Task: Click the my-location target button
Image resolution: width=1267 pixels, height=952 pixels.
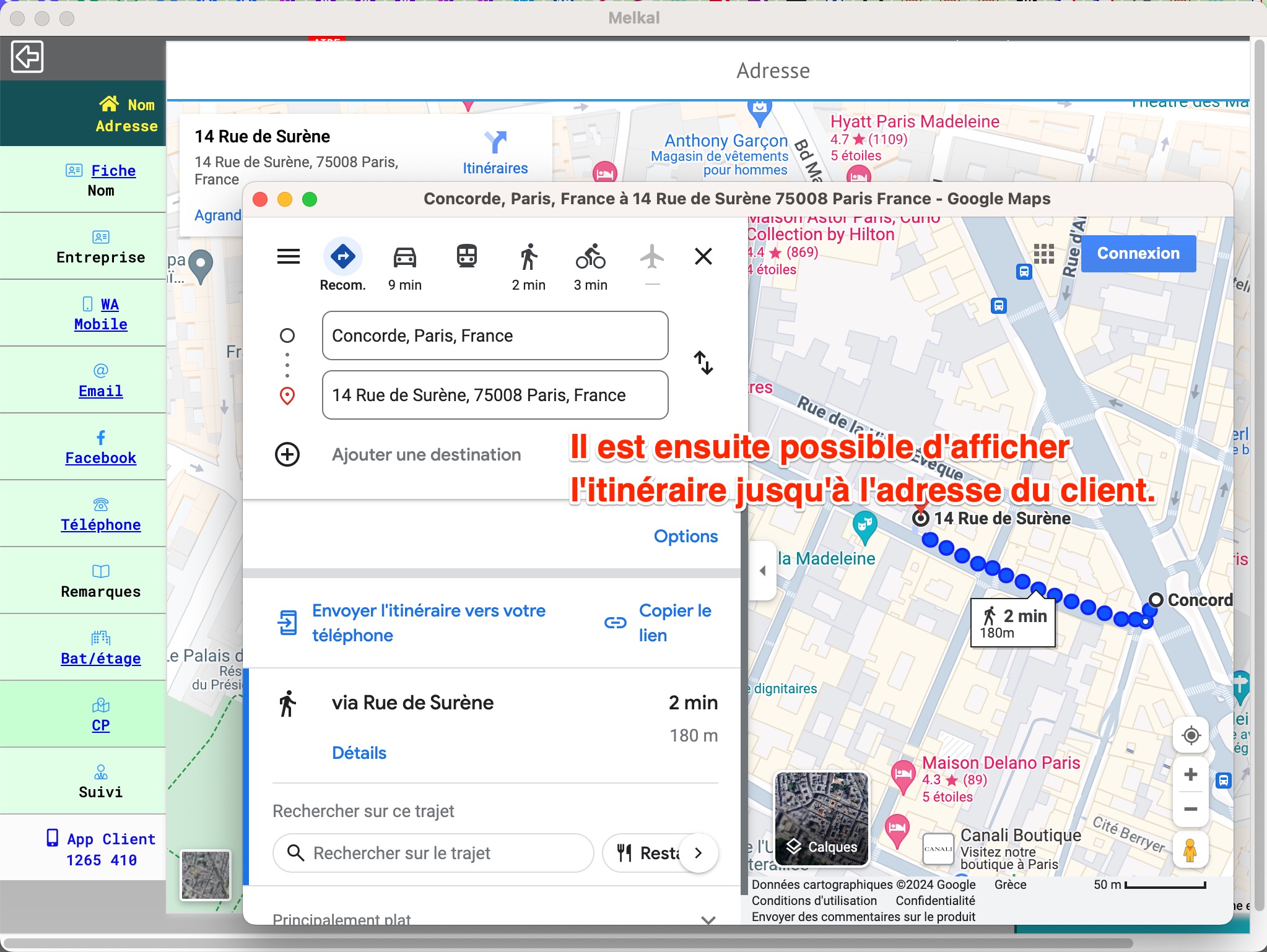Action: 1190,736
